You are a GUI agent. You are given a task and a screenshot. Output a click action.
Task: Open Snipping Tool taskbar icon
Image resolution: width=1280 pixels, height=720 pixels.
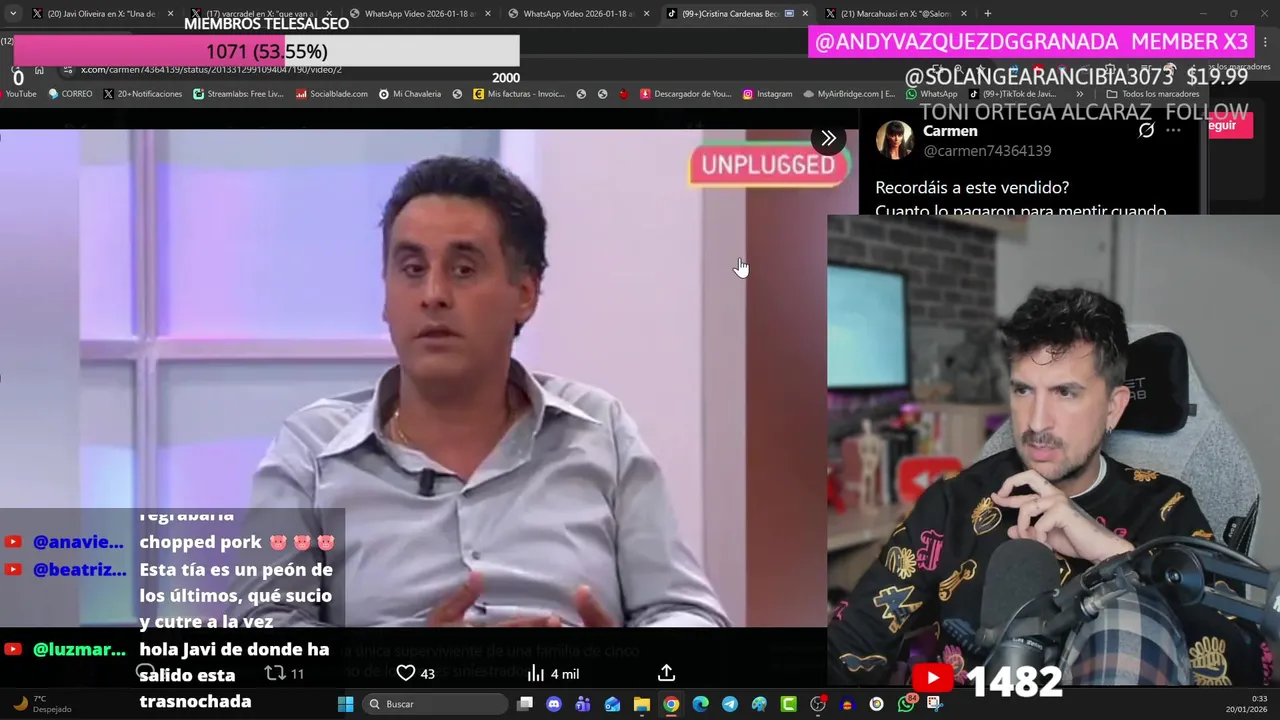click(934, 704)
